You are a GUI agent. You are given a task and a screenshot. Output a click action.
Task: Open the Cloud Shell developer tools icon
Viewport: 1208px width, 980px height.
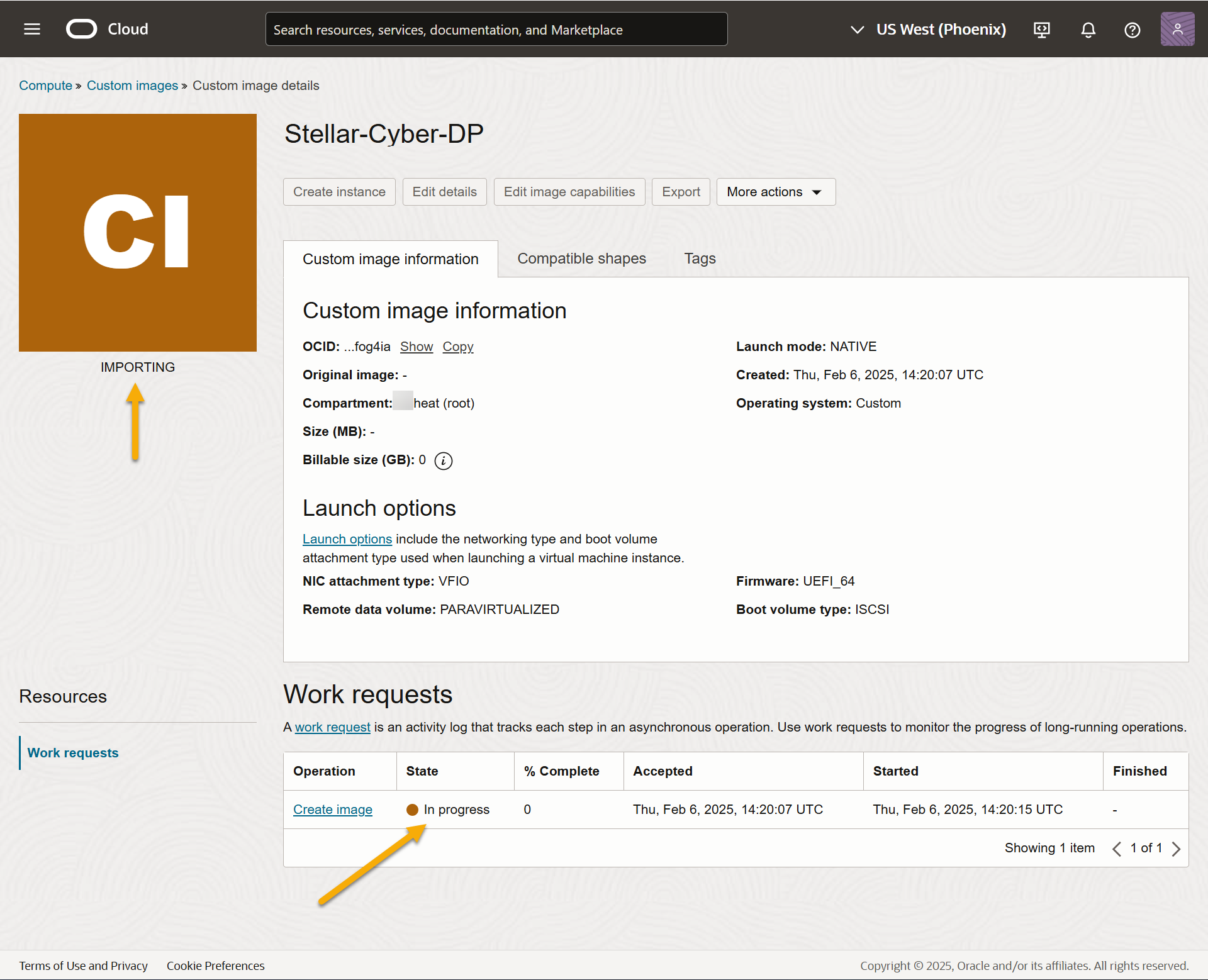(x=1042, y=30)
